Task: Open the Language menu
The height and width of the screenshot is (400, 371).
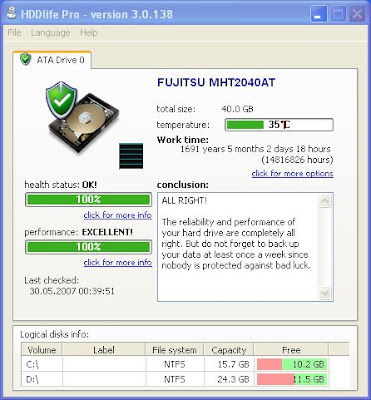Action: 50,33
